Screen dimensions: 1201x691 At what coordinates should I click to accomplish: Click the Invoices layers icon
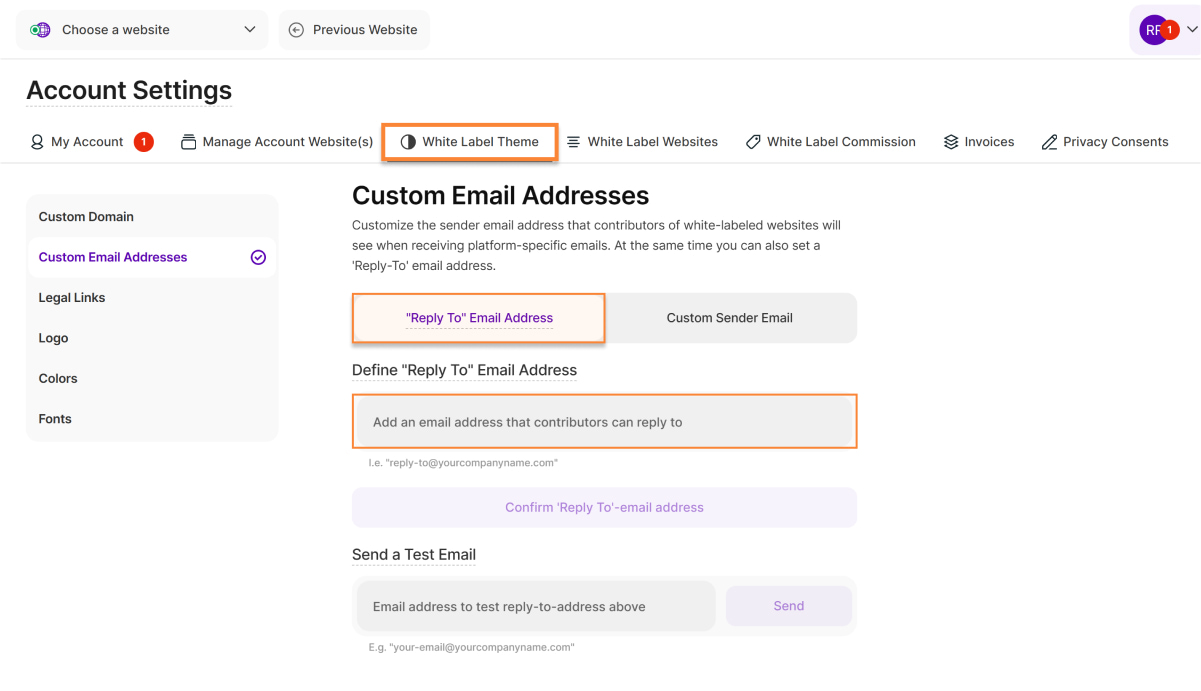coord(951,142)
